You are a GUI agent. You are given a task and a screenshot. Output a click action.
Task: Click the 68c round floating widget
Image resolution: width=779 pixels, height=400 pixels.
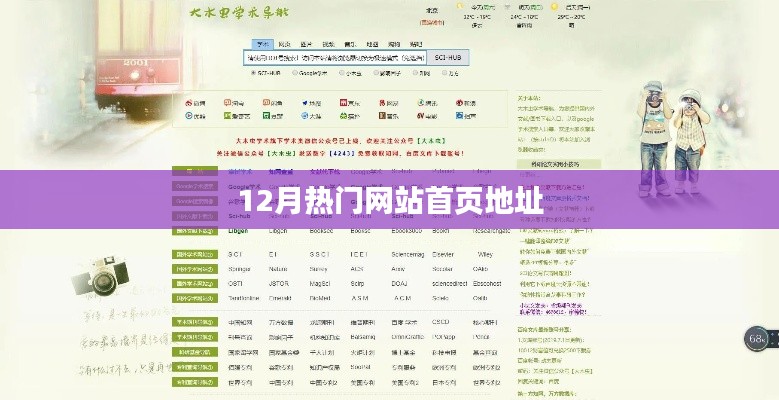[757, 340]
